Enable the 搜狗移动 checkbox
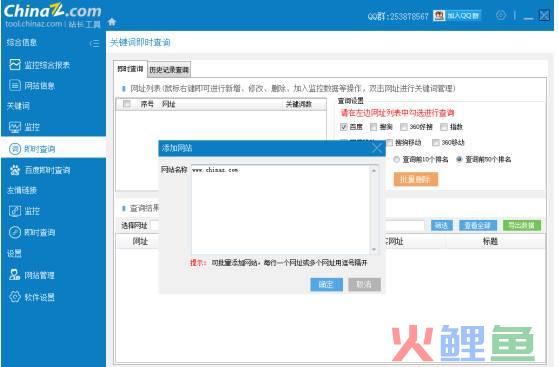The width and height of the screenshot is (559, 367). pyautogui.click(x=390, y=142)
